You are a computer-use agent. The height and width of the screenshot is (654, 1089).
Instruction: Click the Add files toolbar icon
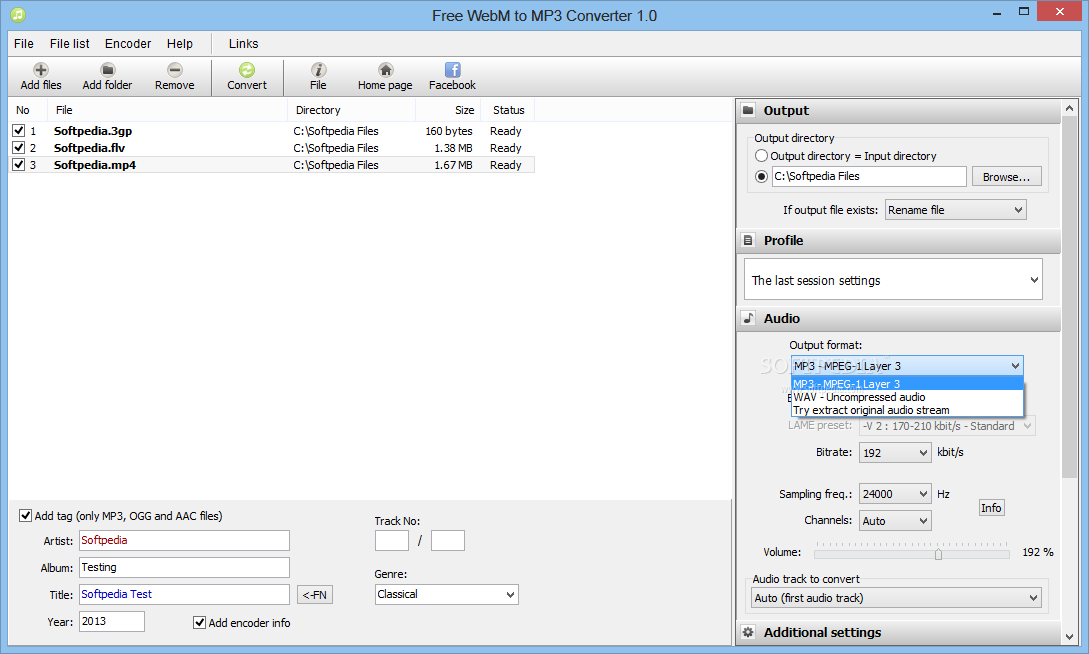41,69
